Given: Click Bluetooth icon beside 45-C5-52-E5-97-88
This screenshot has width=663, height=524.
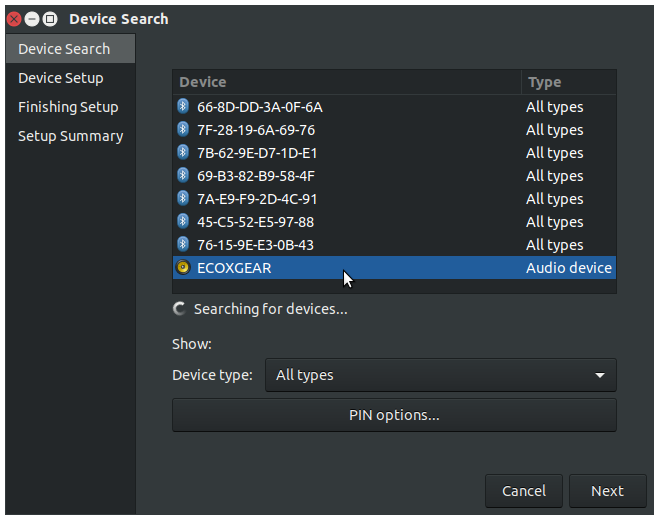Looking at the screenshot, I should click(x=183, y=221).
